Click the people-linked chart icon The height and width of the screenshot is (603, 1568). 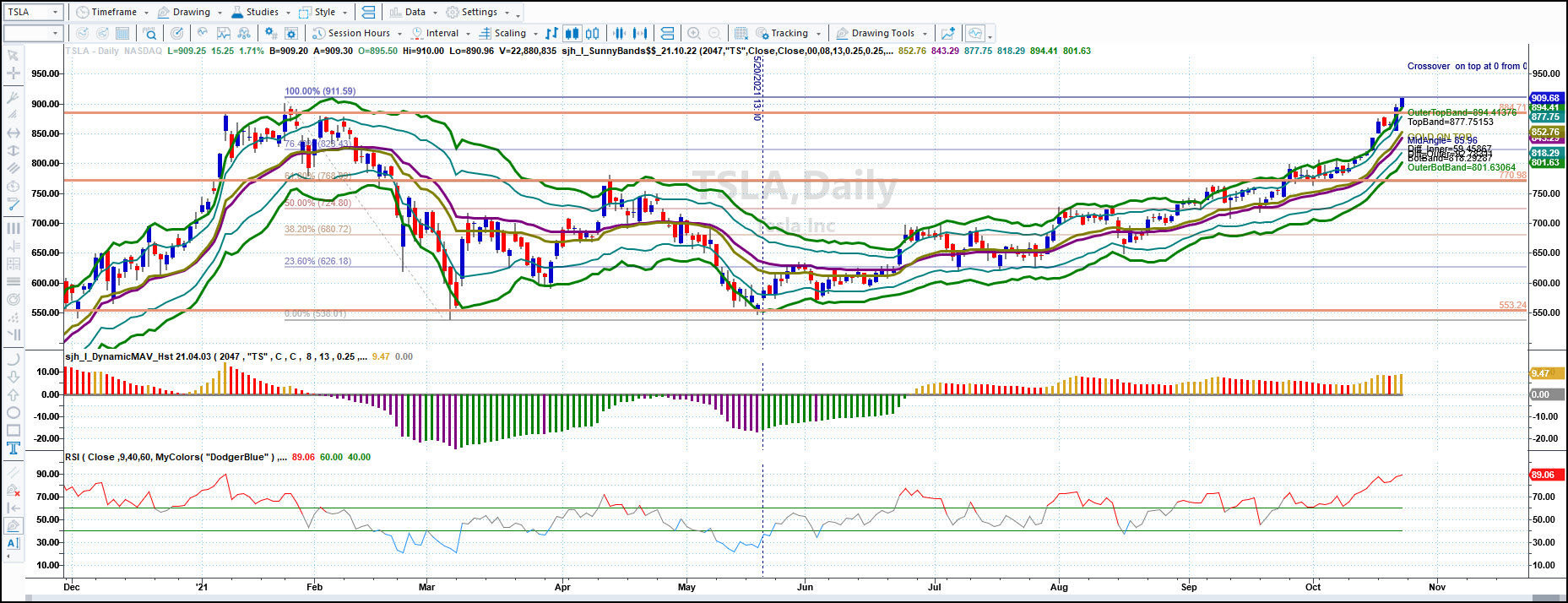pos(244,33)
